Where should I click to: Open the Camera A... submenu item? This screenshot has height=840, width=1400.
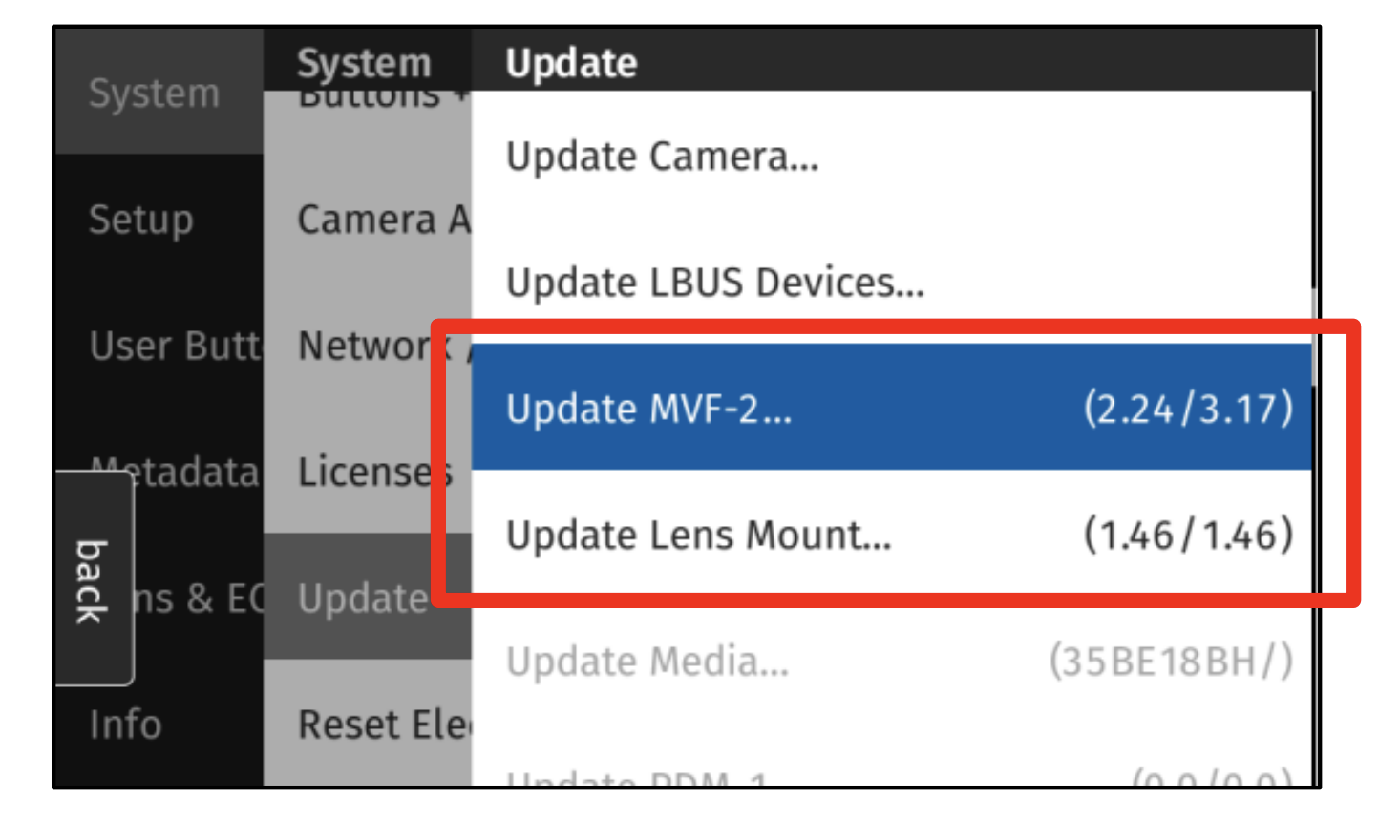(x=382, y=220)
